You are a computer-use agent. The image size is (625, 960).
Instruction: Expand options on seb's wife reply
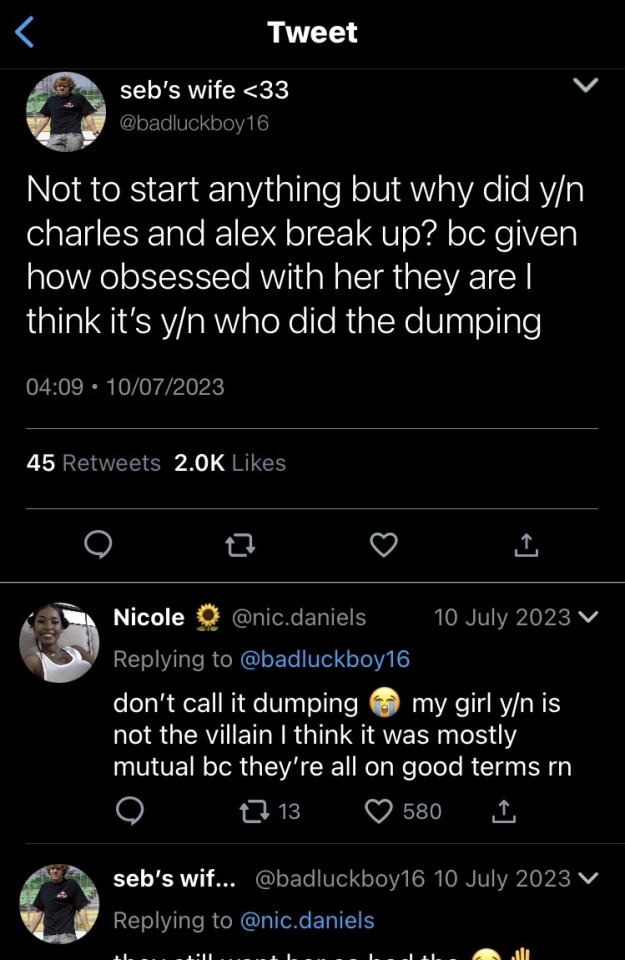(588, 879)
